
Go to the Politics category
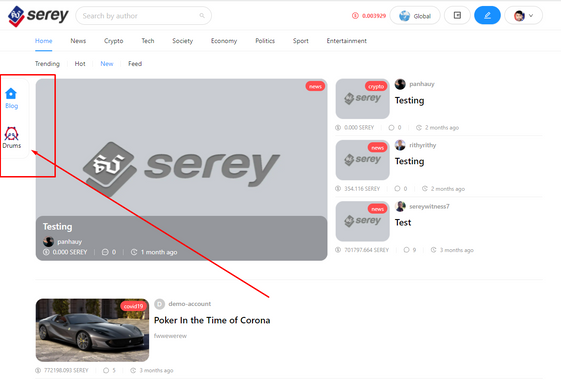tap(265, 41)
